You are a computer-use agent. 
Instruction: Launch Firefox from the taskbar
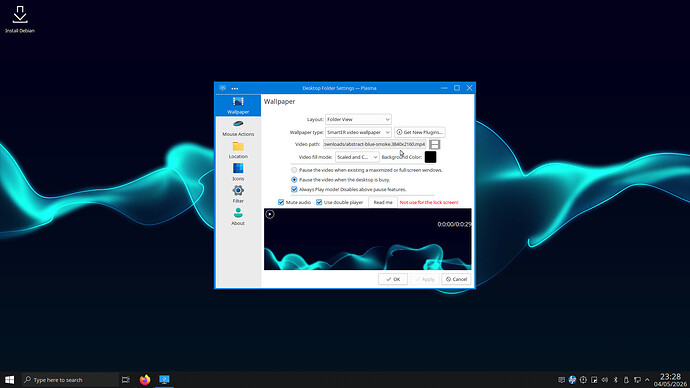[145, 380]
